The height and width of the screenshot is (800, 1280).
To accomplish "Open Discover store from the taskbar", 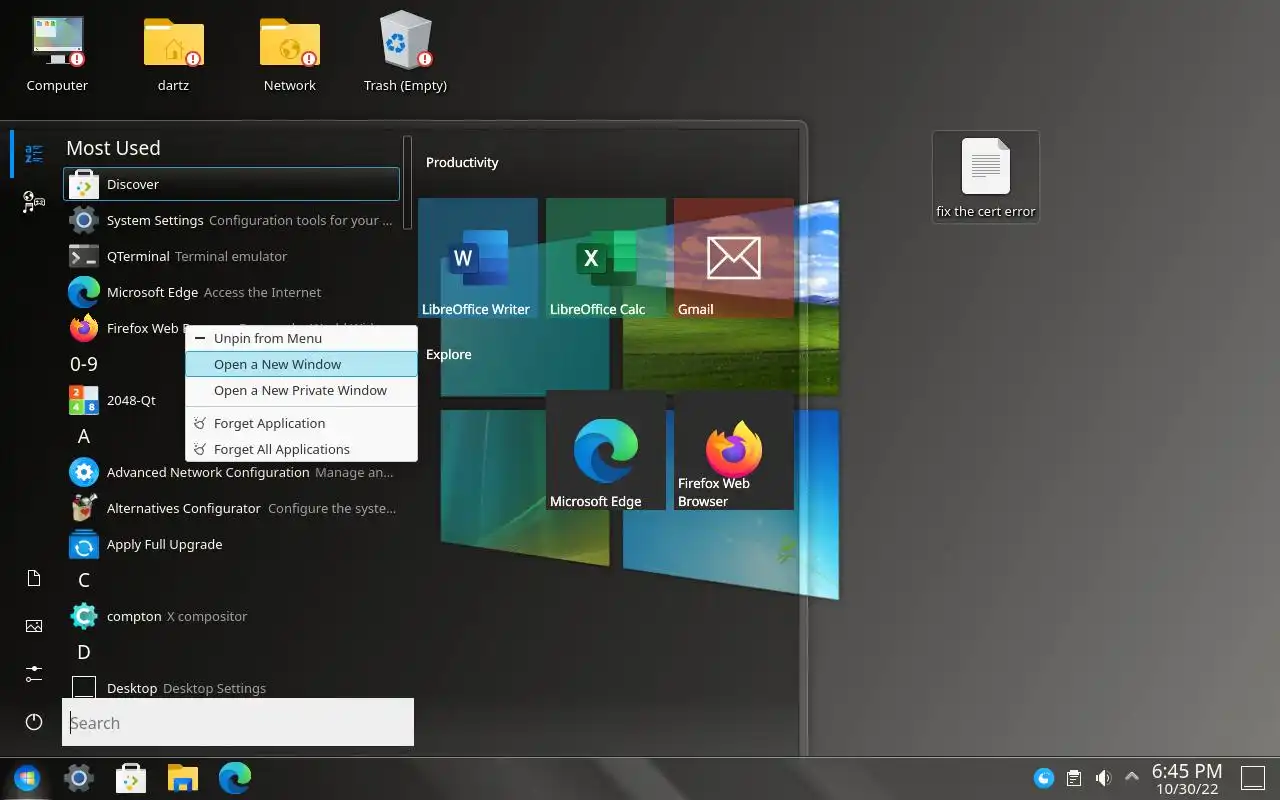I will pos(131,778).
